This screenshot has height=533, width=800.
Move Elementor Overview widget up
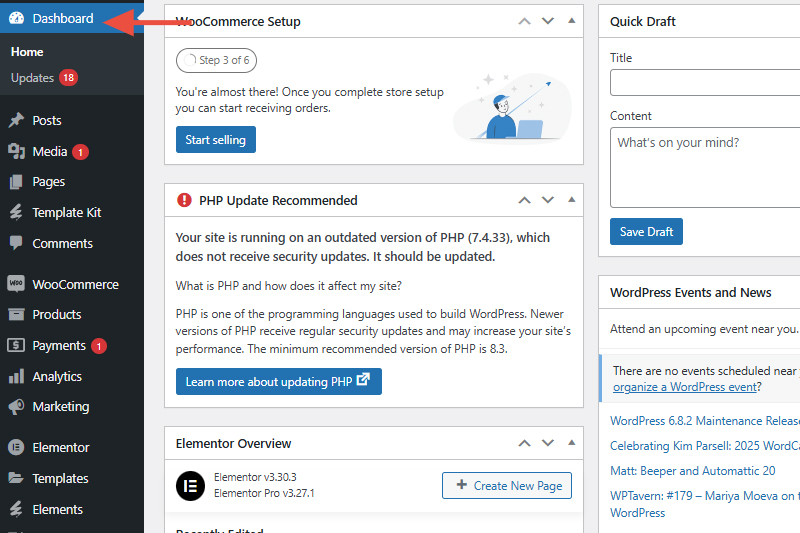[524, 443]
